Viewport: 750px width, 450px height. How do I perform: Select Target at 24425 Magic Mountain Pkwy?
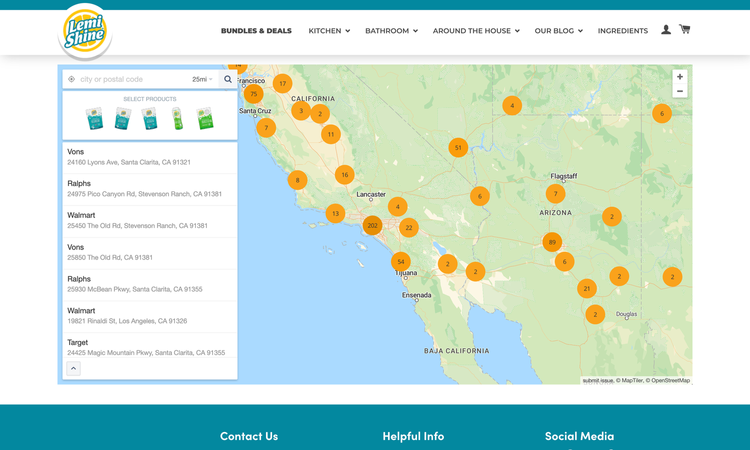tap(150, 347)
